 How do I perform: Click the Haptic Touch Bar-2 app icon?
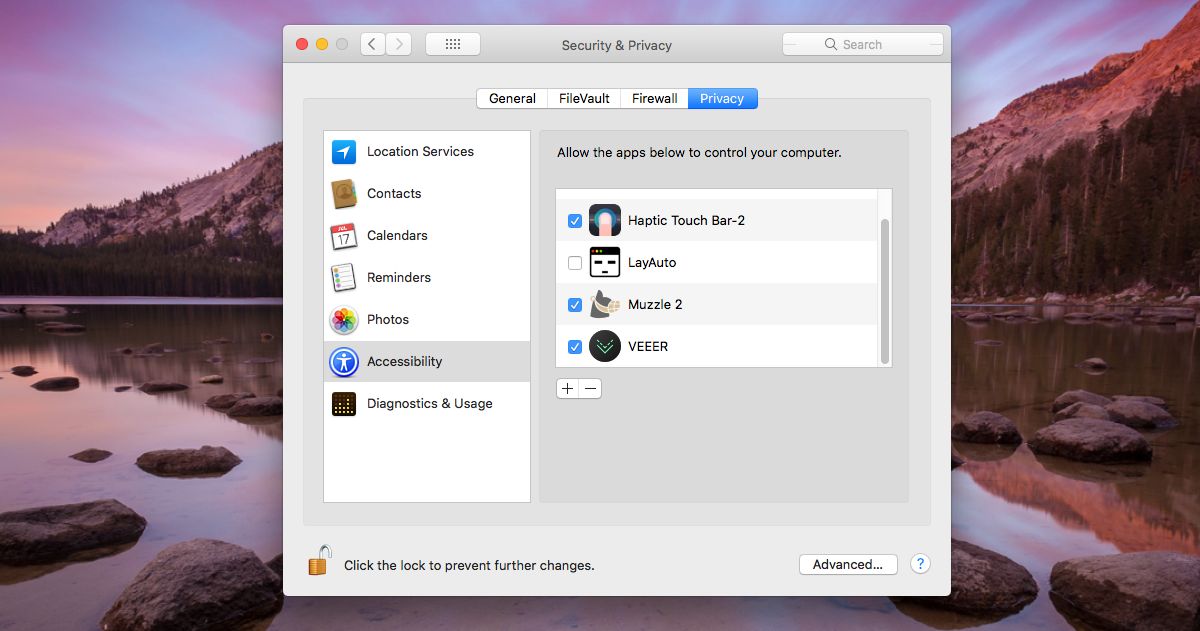tap(605, 221)
